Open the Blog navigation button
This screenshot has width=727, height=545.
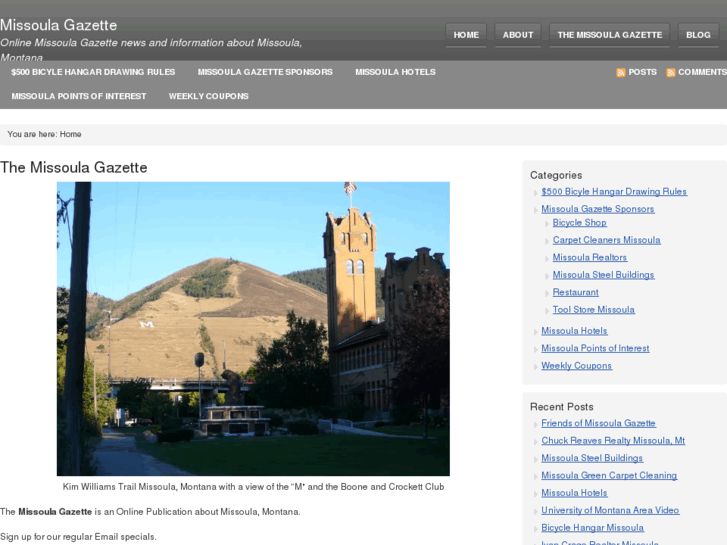tap(698, 35)
